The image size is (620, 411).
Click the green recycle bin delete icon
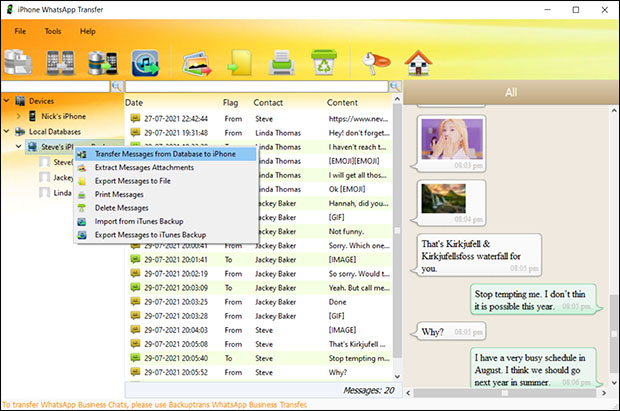323,62
